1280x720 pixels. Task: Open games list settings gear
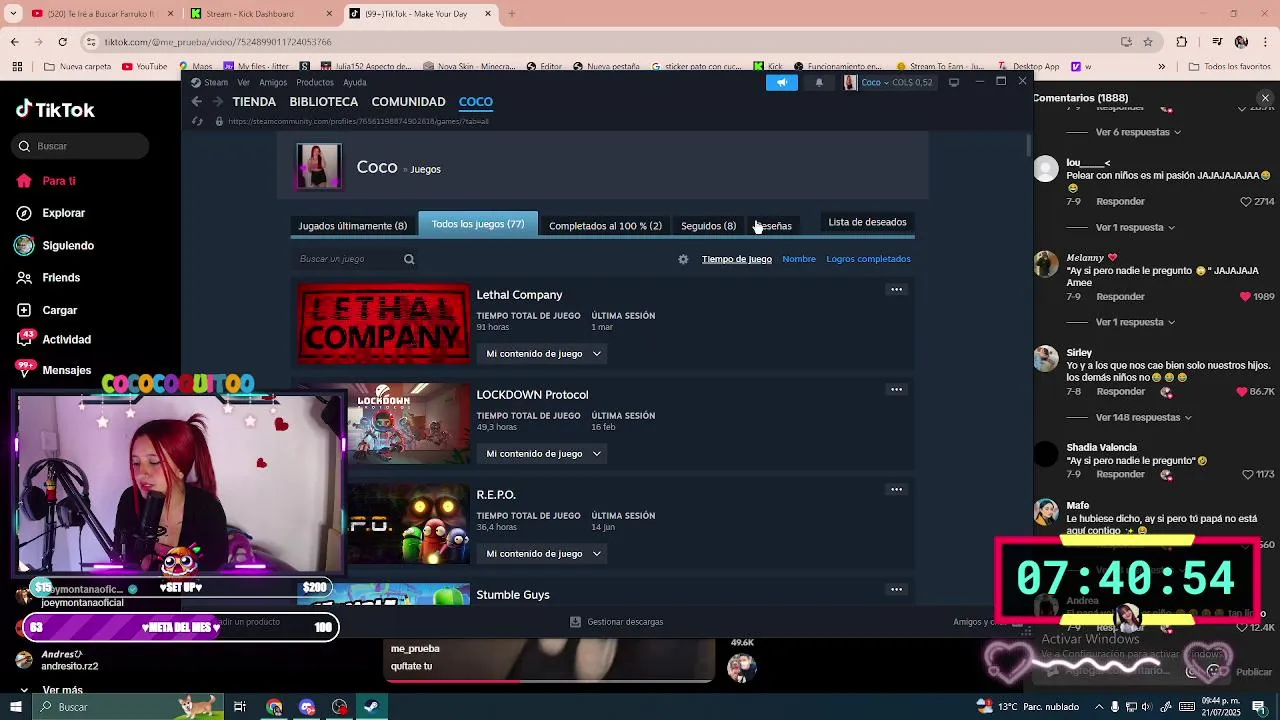pos(683,259)
